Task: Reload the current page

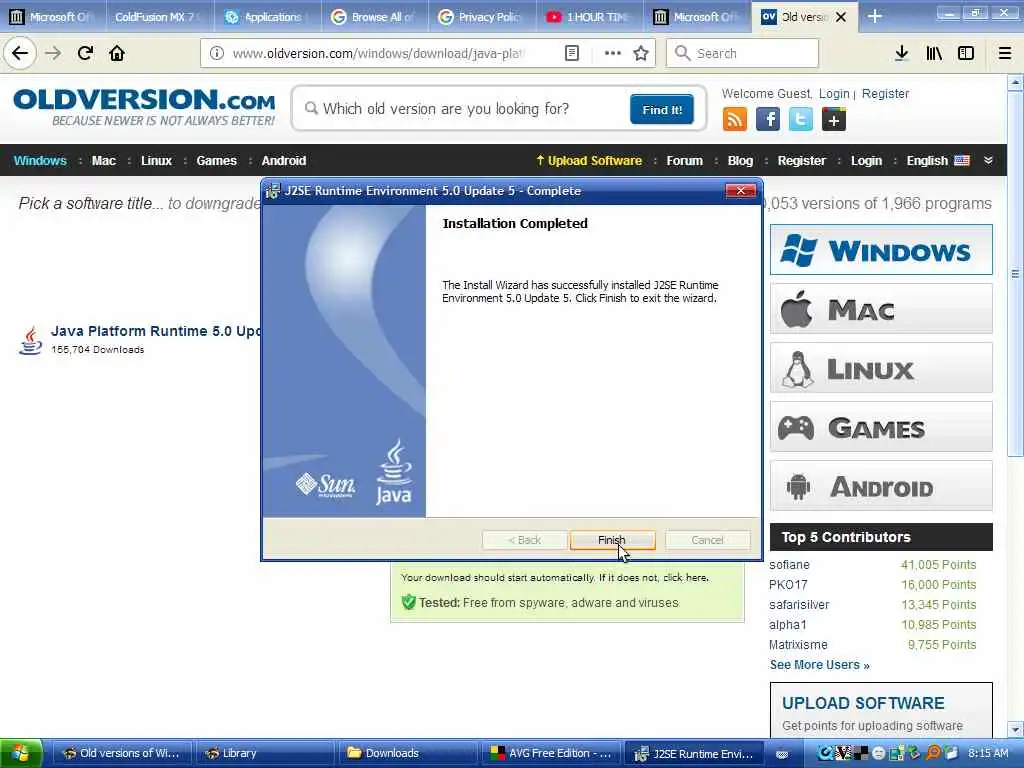Action: coord(85,53)
